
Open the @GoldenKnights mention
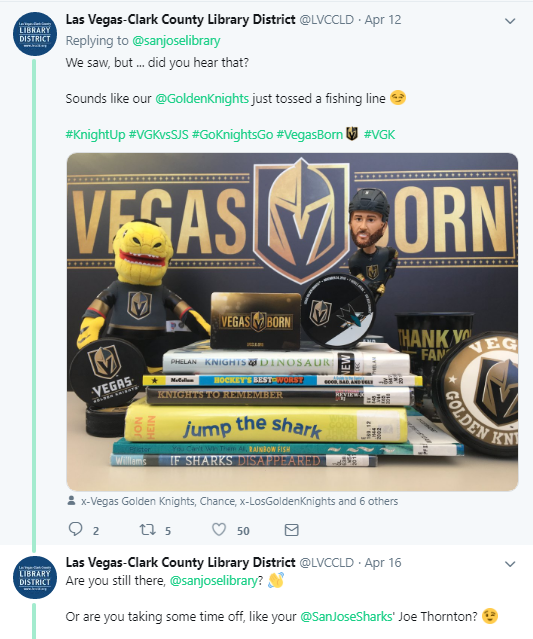pyautogui.click(x=202, y=99)
